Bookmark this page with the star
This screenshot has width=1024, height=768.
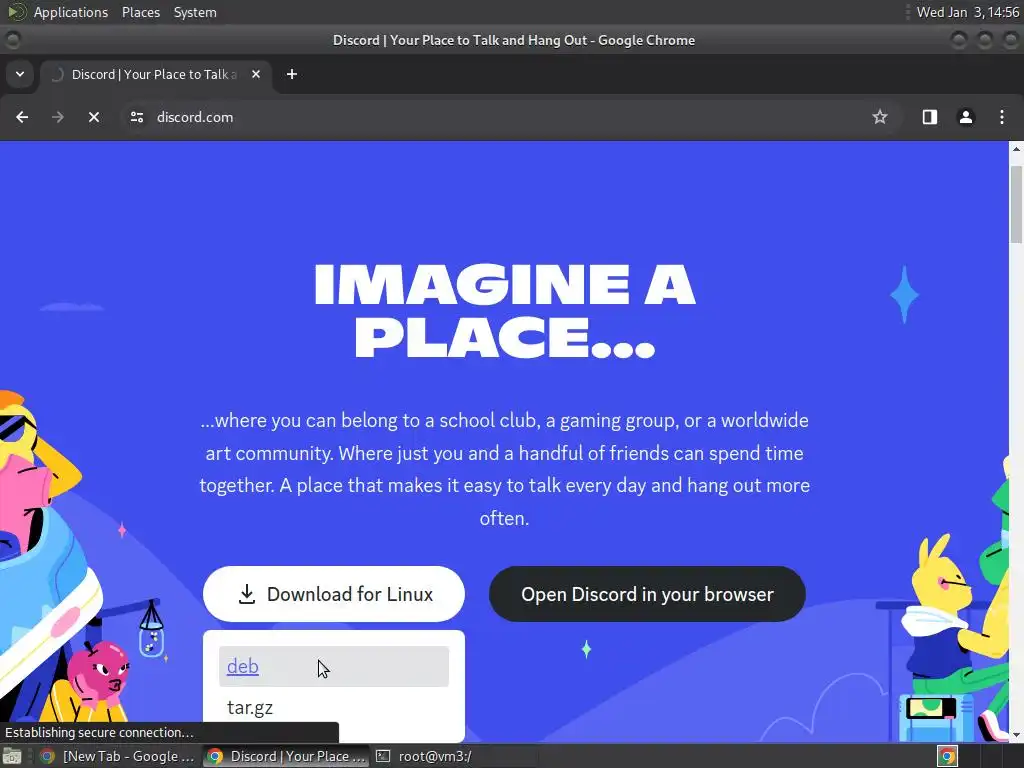(880, 117)
